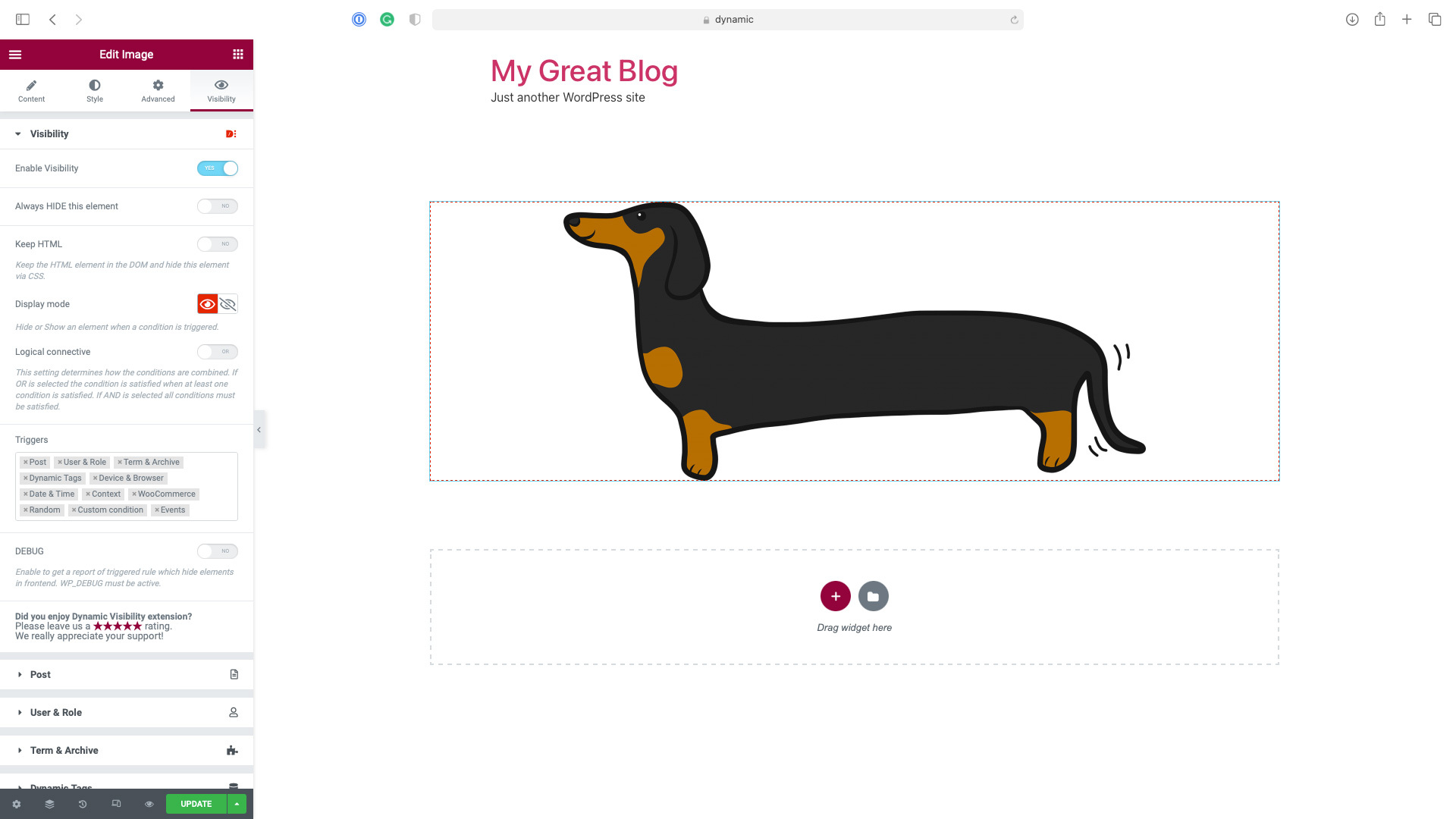This screenshot has width=1456, height=819.
Task: Click the Advanced tab in Edit Image
Action: [158, 90]
